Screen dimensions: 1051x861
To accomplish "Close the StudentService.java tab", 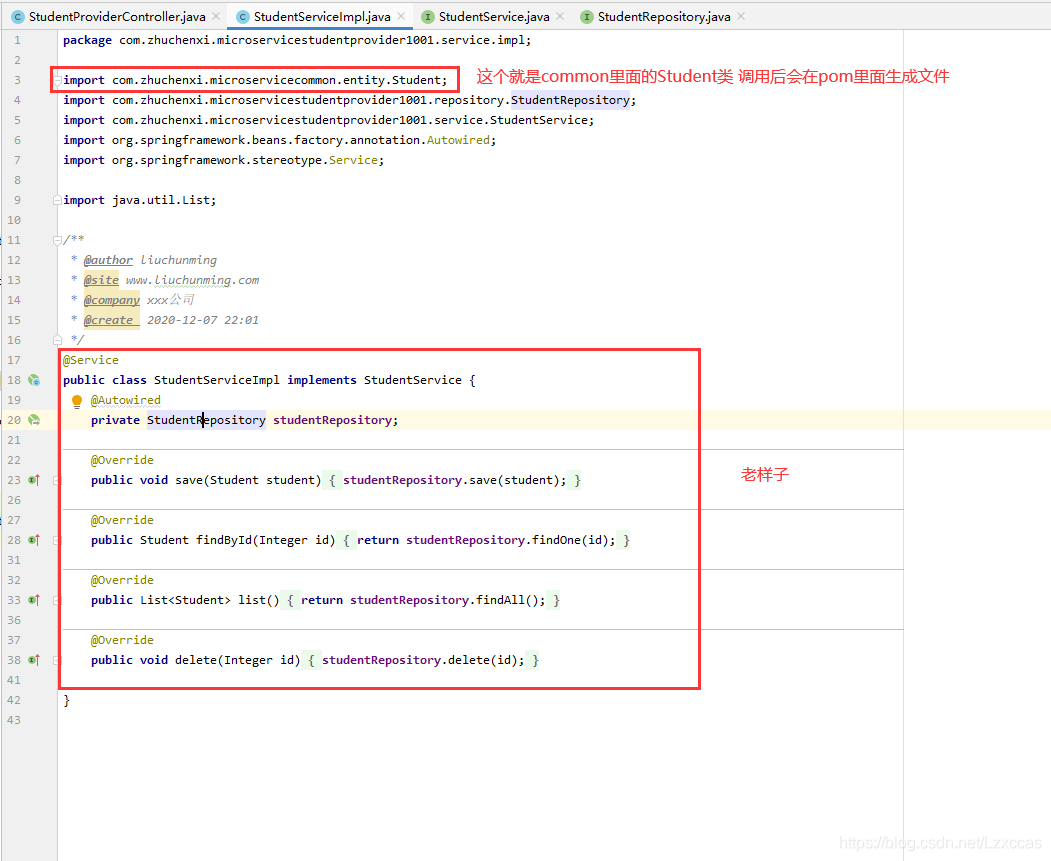I will (560, 16).
